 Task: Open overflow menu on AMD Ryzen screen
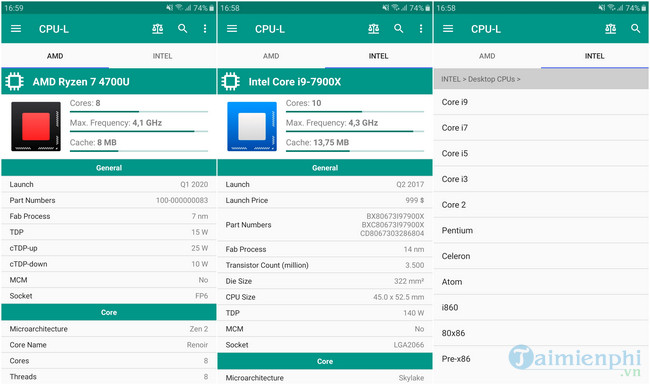205,29
